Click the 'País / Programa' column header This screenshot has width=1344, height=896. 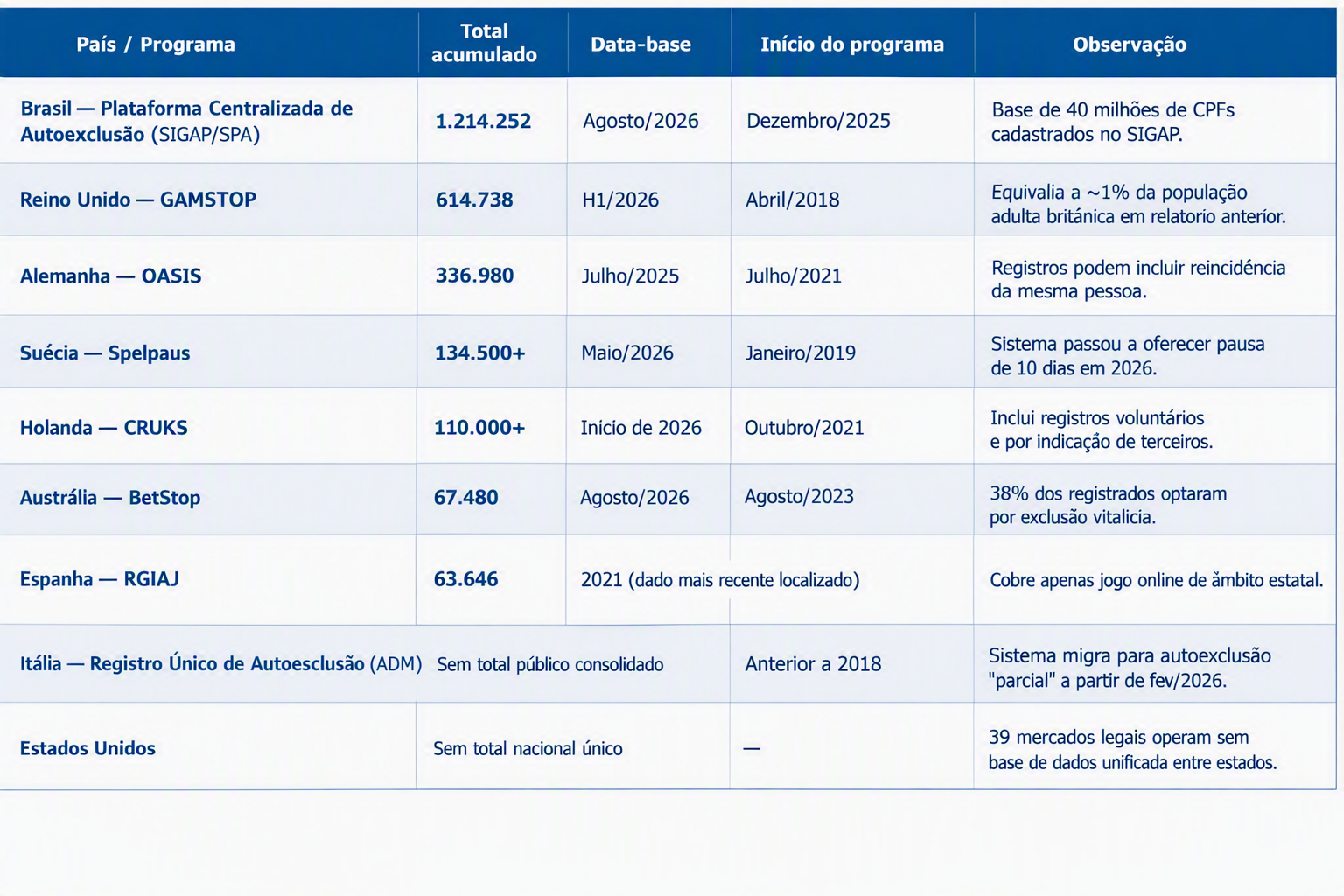point(156,45)
